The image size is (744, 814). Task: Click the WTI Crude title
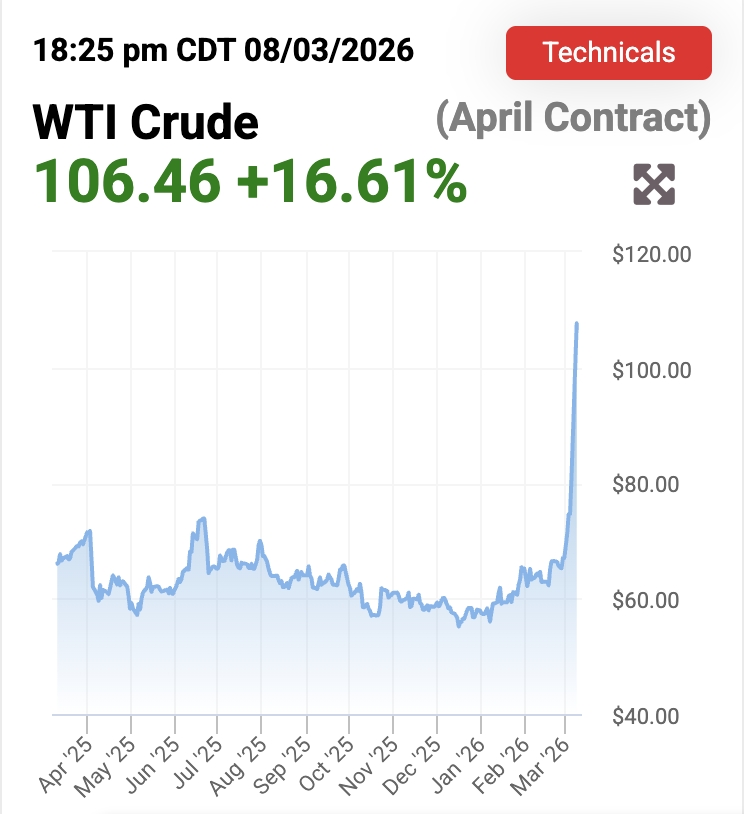(146, 123)
